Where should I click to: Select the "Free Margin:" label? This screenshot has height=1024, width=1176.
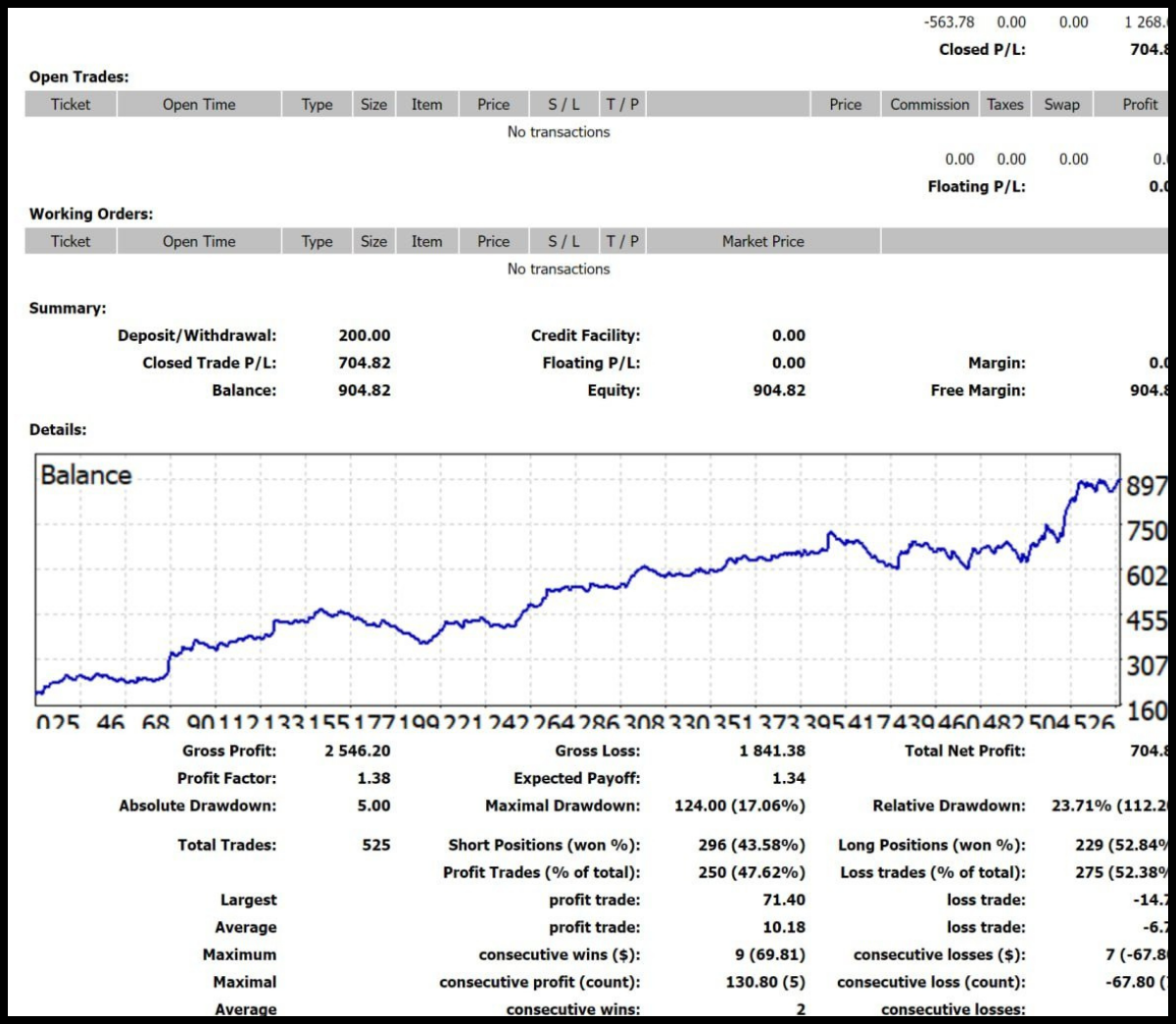(978, 390)
